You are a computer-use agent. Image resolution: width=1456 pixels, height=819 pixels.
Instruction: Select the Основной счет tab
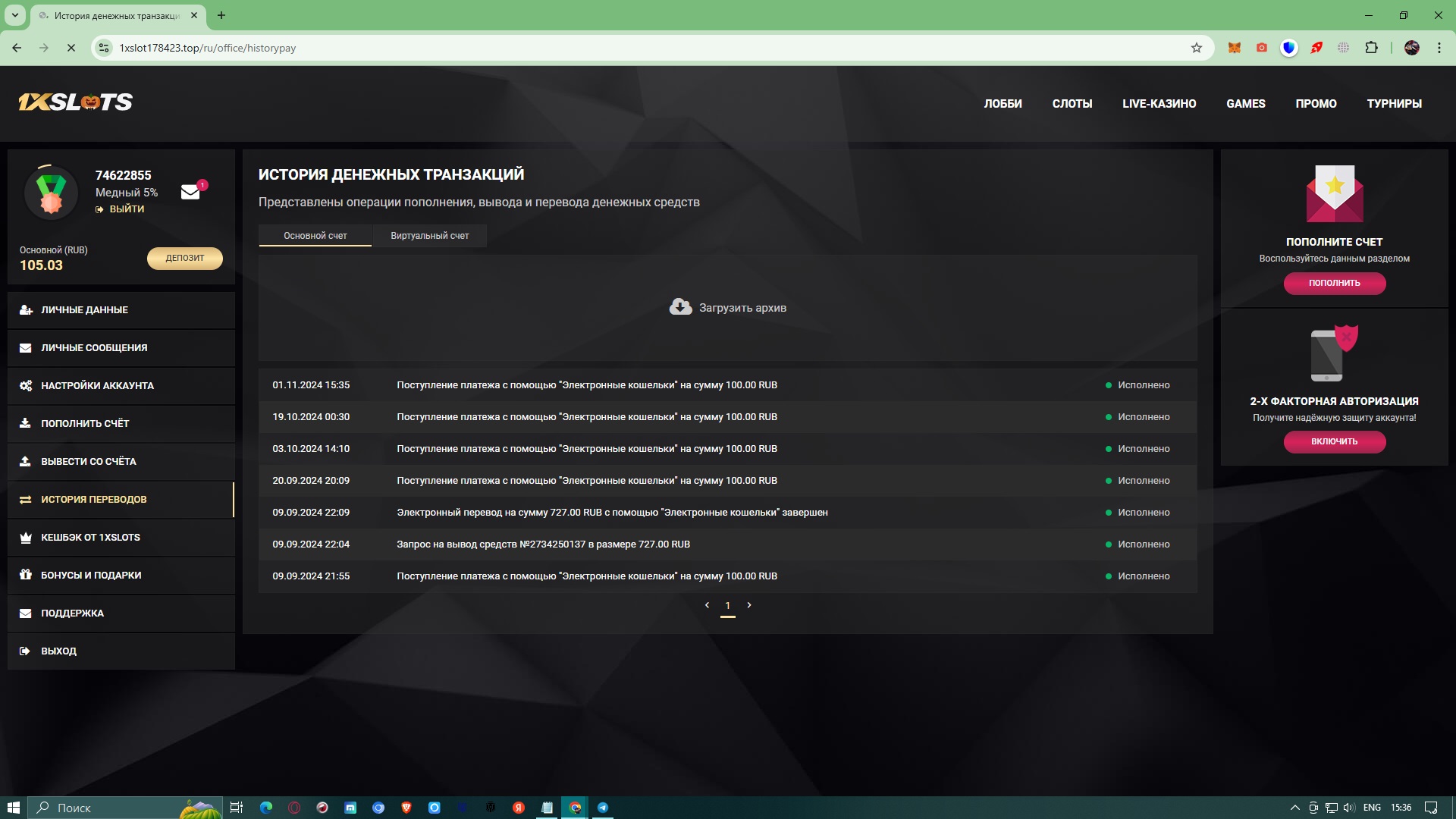click(x=315, y=236)
